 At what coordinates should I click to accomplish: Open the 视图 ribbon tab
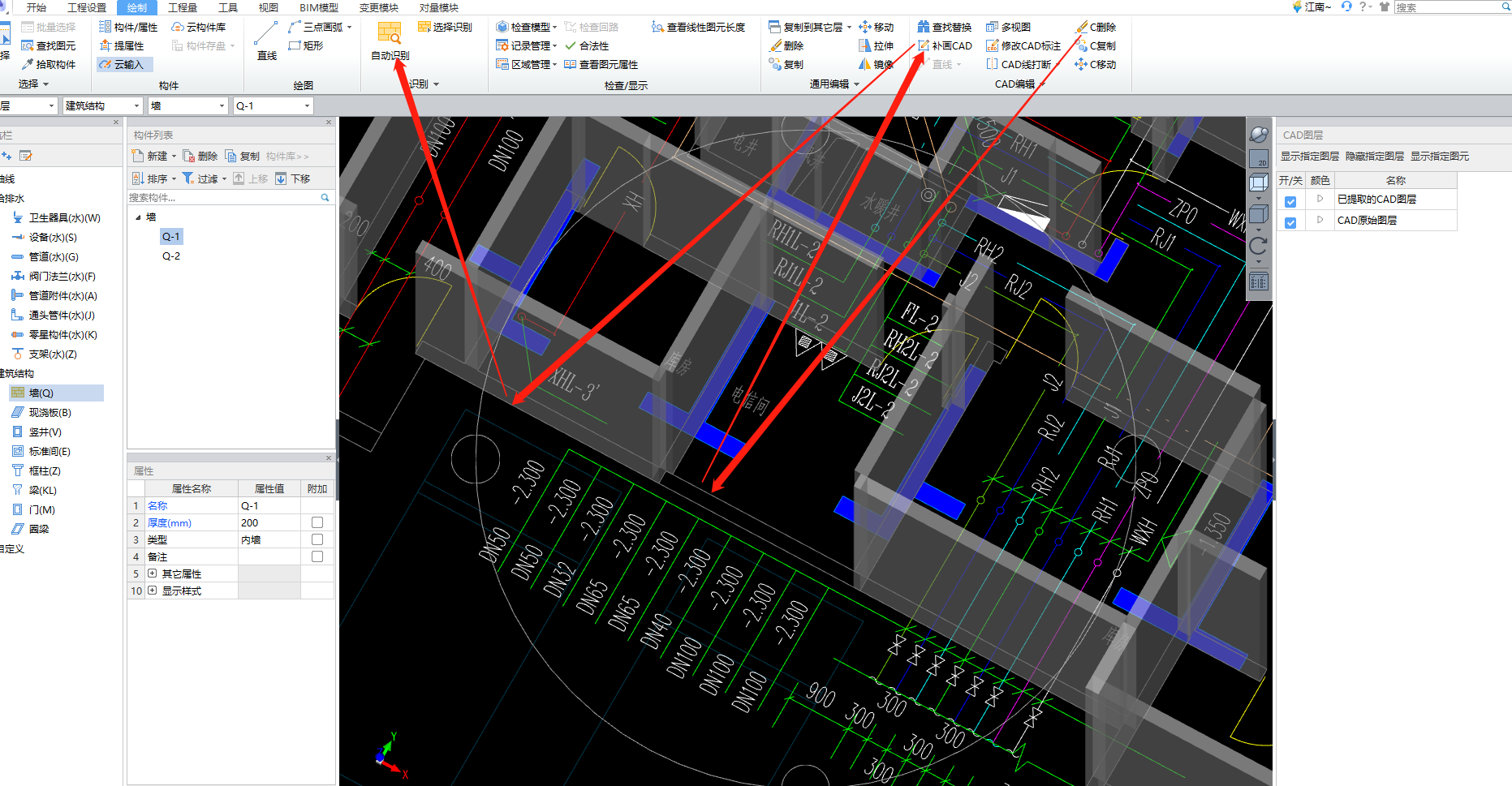(269, 7)
